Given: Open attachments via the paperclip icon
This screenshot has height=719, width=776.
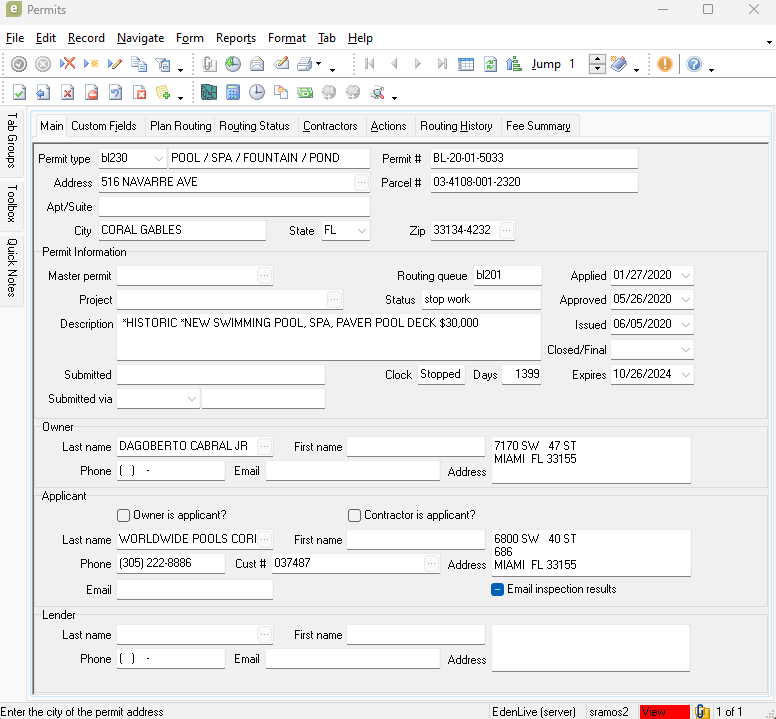Looking at the screenshot, I should pyautogui.click(x=209, y=64).
